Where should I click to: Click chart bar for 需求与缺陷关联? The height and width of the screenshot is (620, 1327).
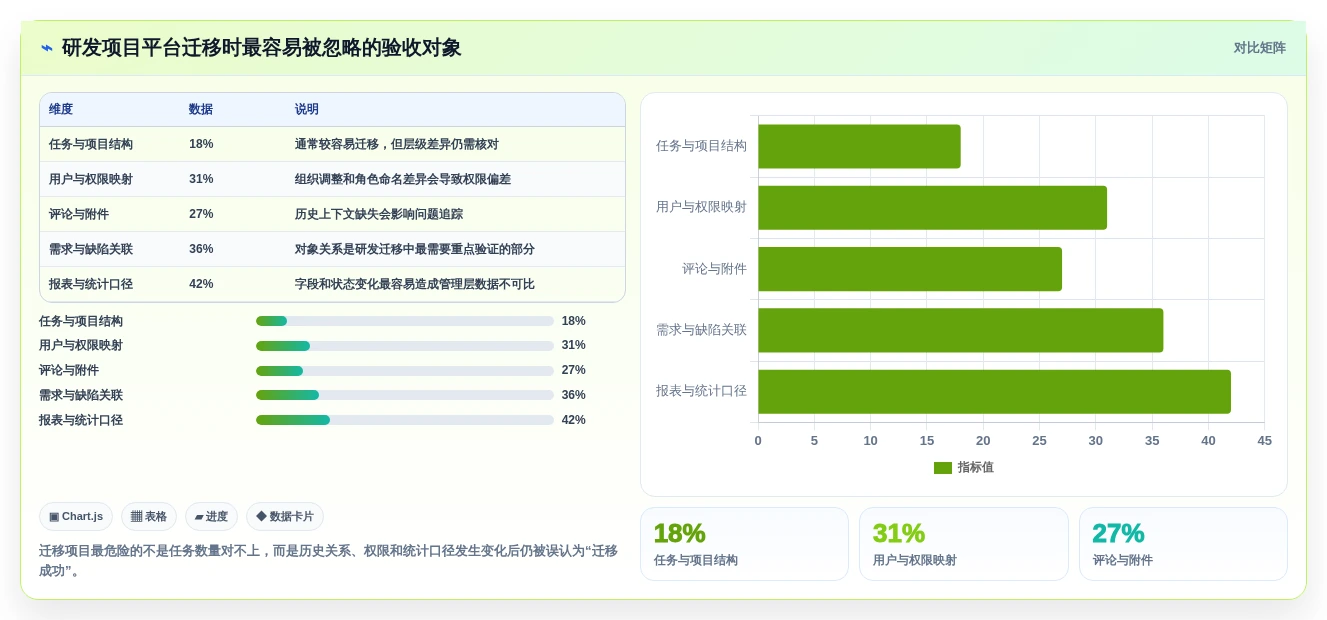[960, 330]
